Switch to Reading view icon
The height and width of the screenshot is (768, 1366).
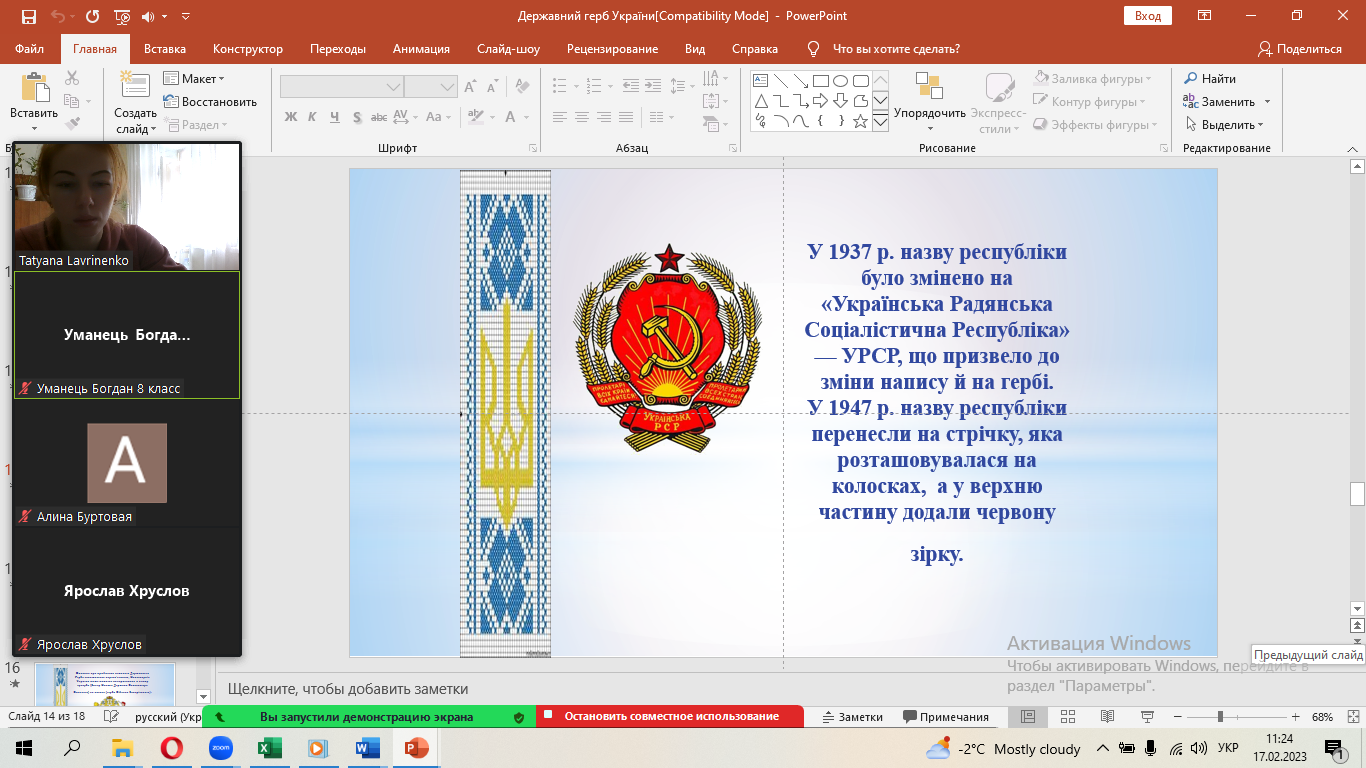point(1108,717)
